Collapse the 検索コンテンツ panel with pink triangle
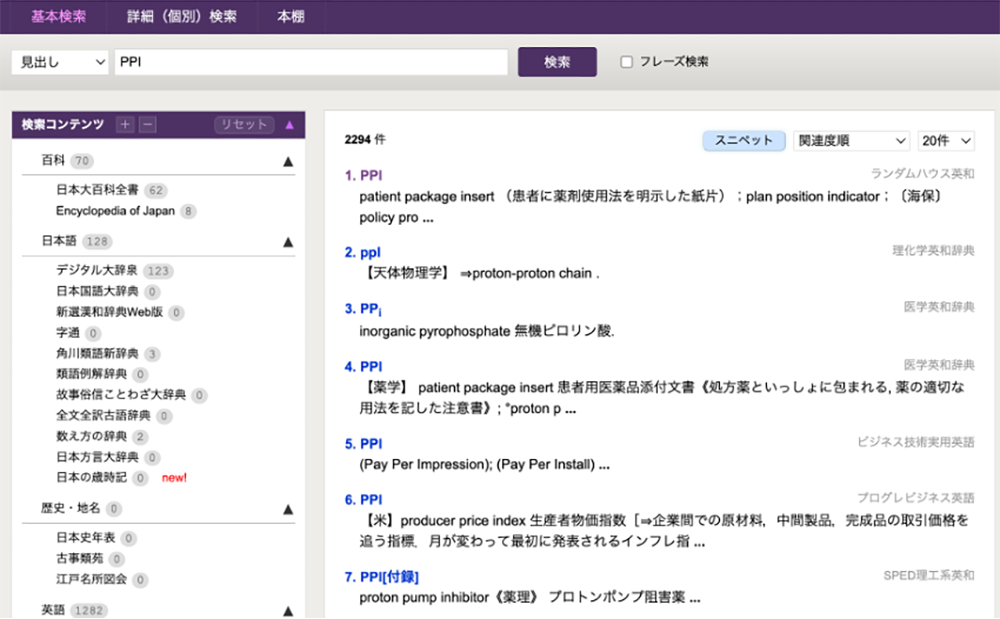The height and width of the screenshot is (619, 1000). pyautogui.click(x=290, y=125)
